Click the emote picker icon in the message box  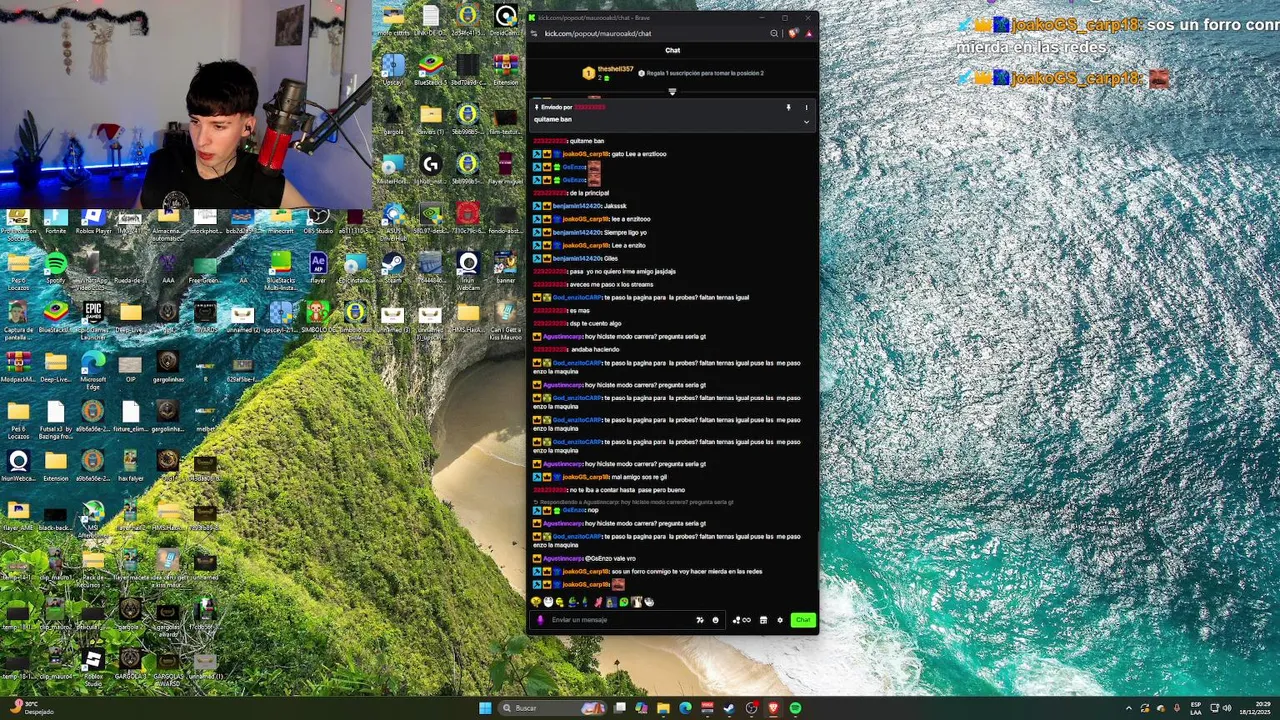click(715, 620)
